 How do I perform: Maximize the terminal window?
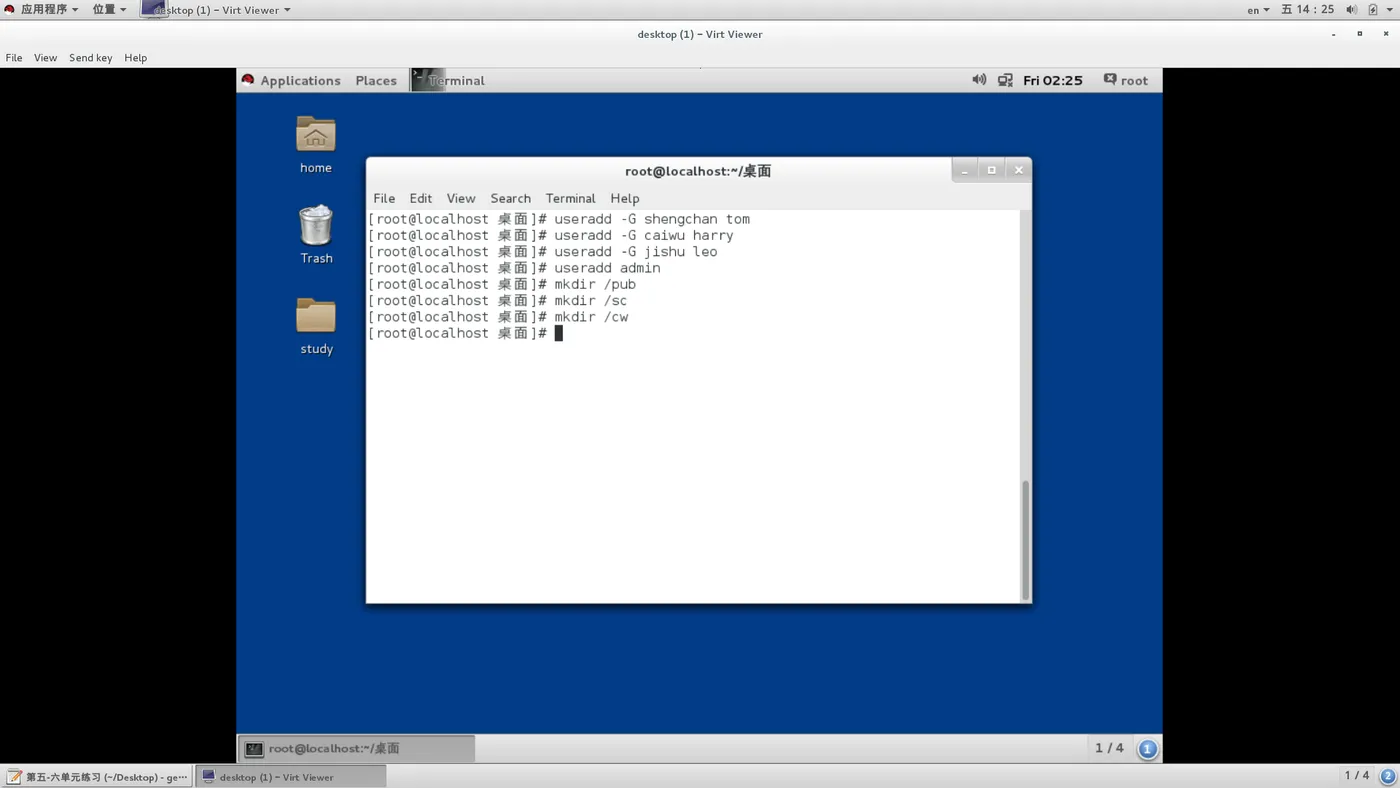pyautogui.click(x=991, y=170)
